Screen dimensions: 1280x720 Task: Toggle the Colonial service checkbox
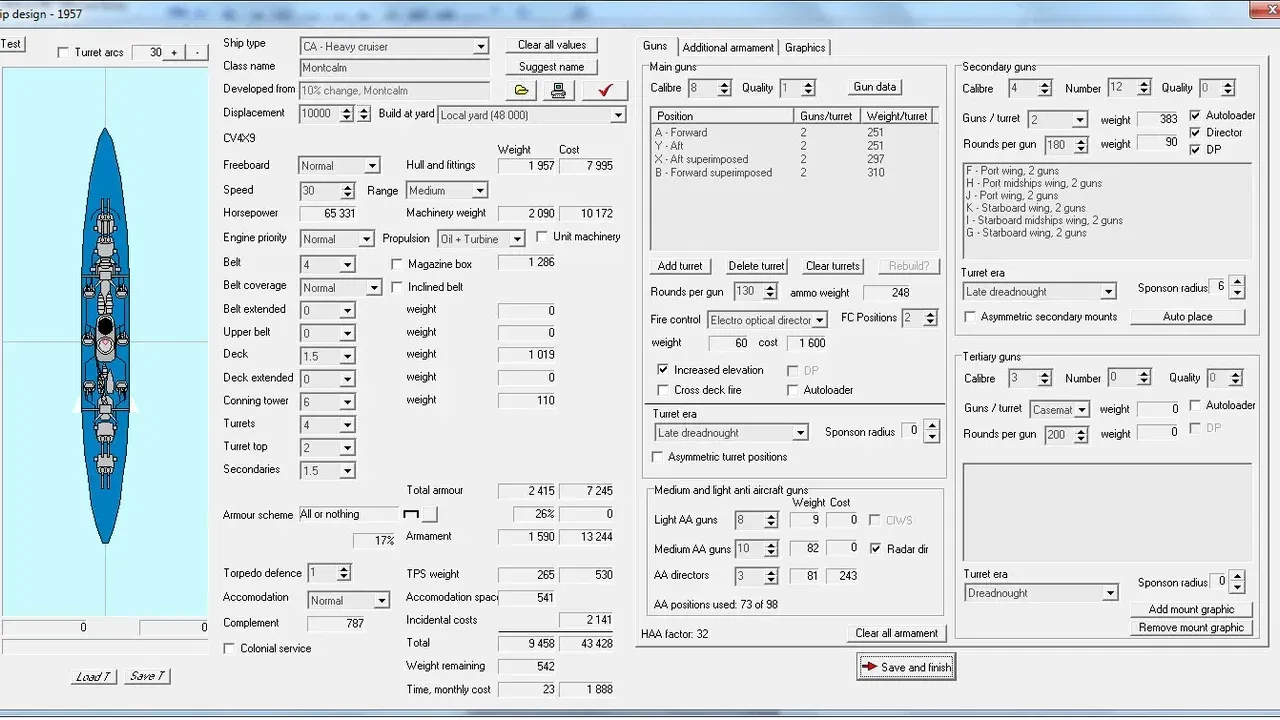(x=229, y=648)
